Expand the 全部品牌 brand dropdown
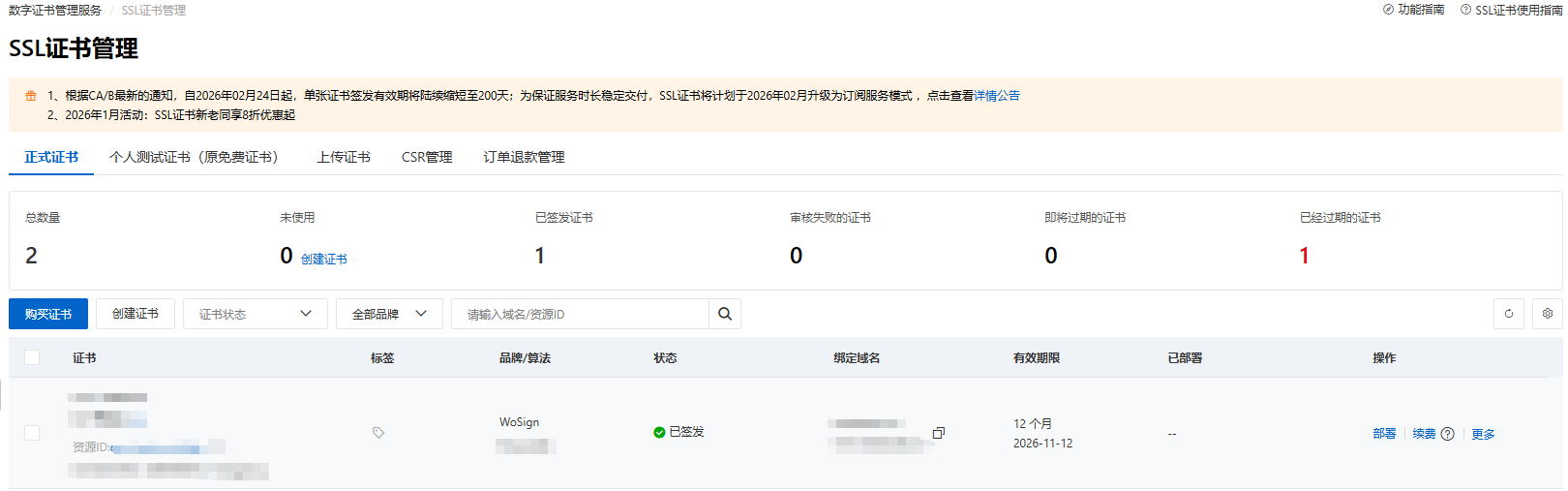 click(389, 314)
